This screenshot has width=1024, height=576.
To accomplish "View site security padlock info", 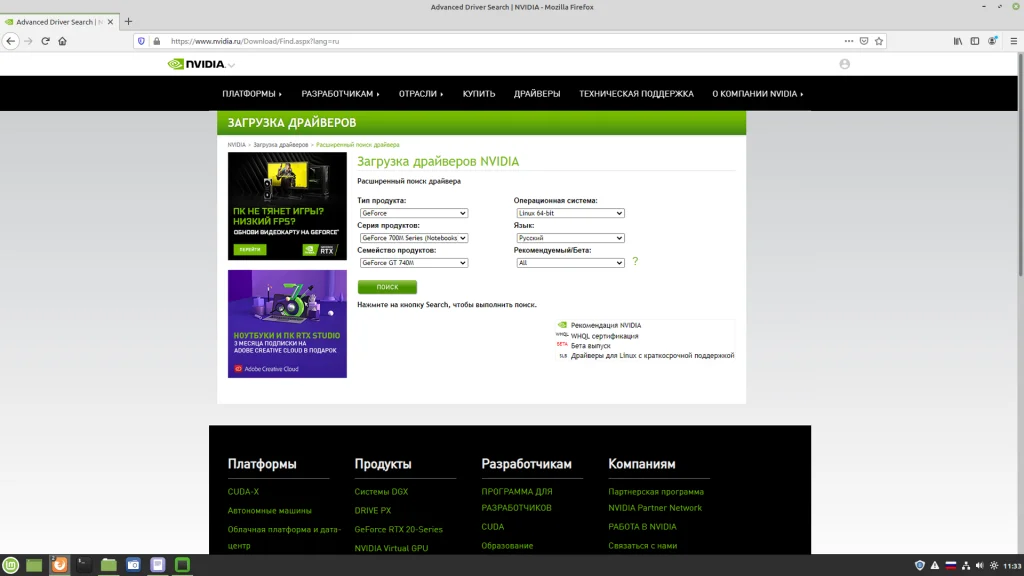I will click(x=157, y=41).
